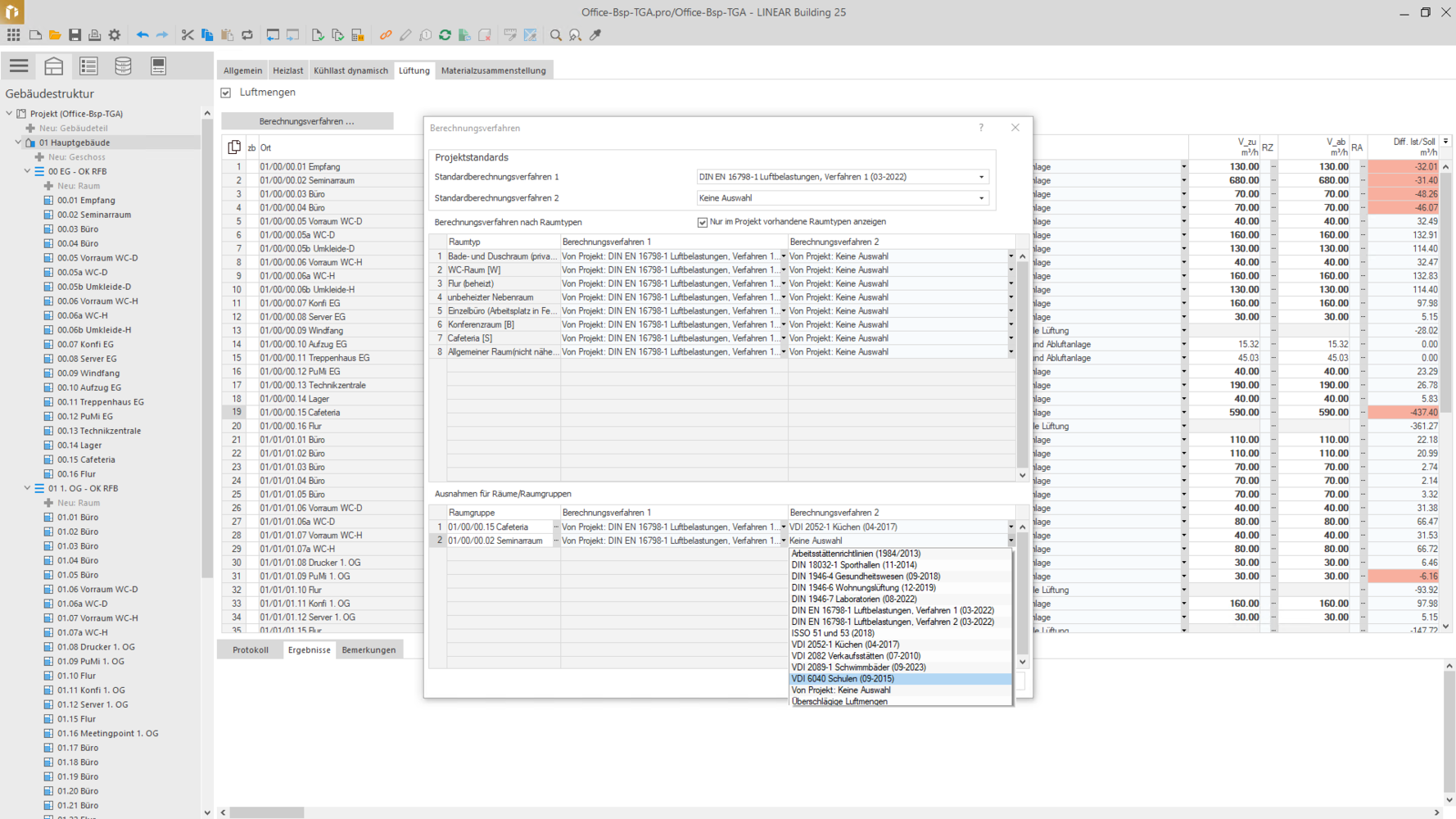Image resolution: width=1456 pixels, height=819 pixels.
Task: Select 'VDI 2052-1 Küchen (04-2017)' list entry
Action: coord(900,645)
